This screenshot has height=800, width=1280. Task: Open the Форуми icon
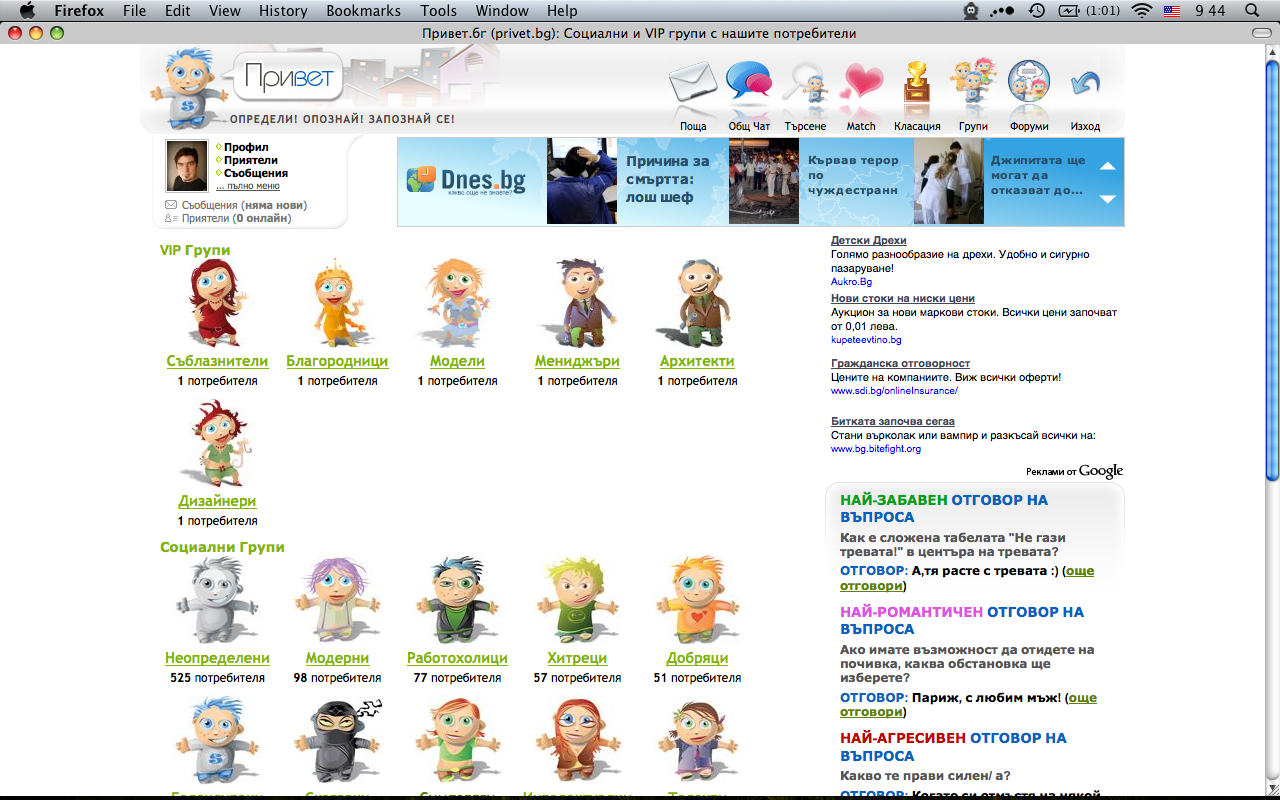point(1029,83)
